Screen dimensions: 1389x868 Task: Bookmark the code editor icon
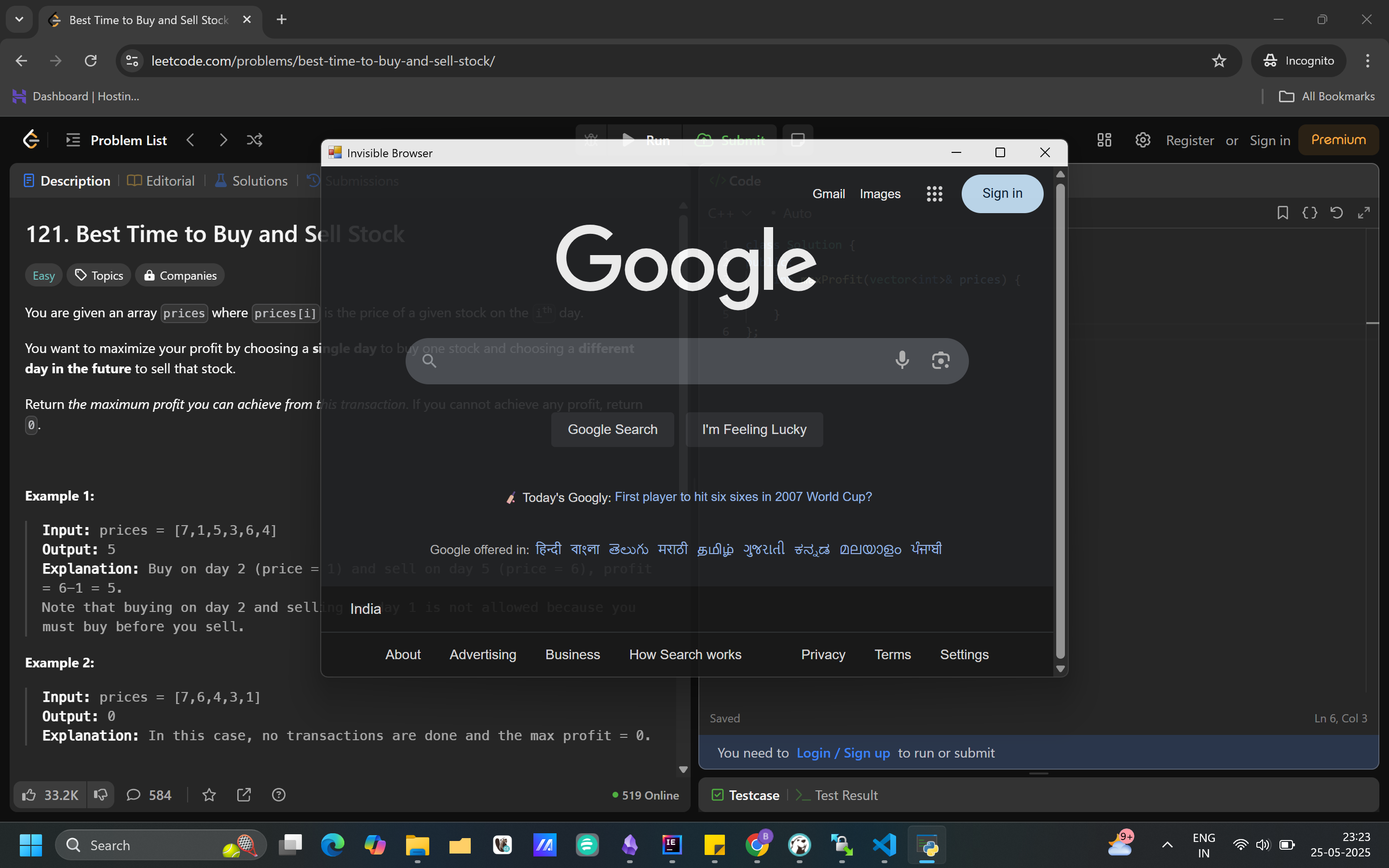click(1283, 213)
